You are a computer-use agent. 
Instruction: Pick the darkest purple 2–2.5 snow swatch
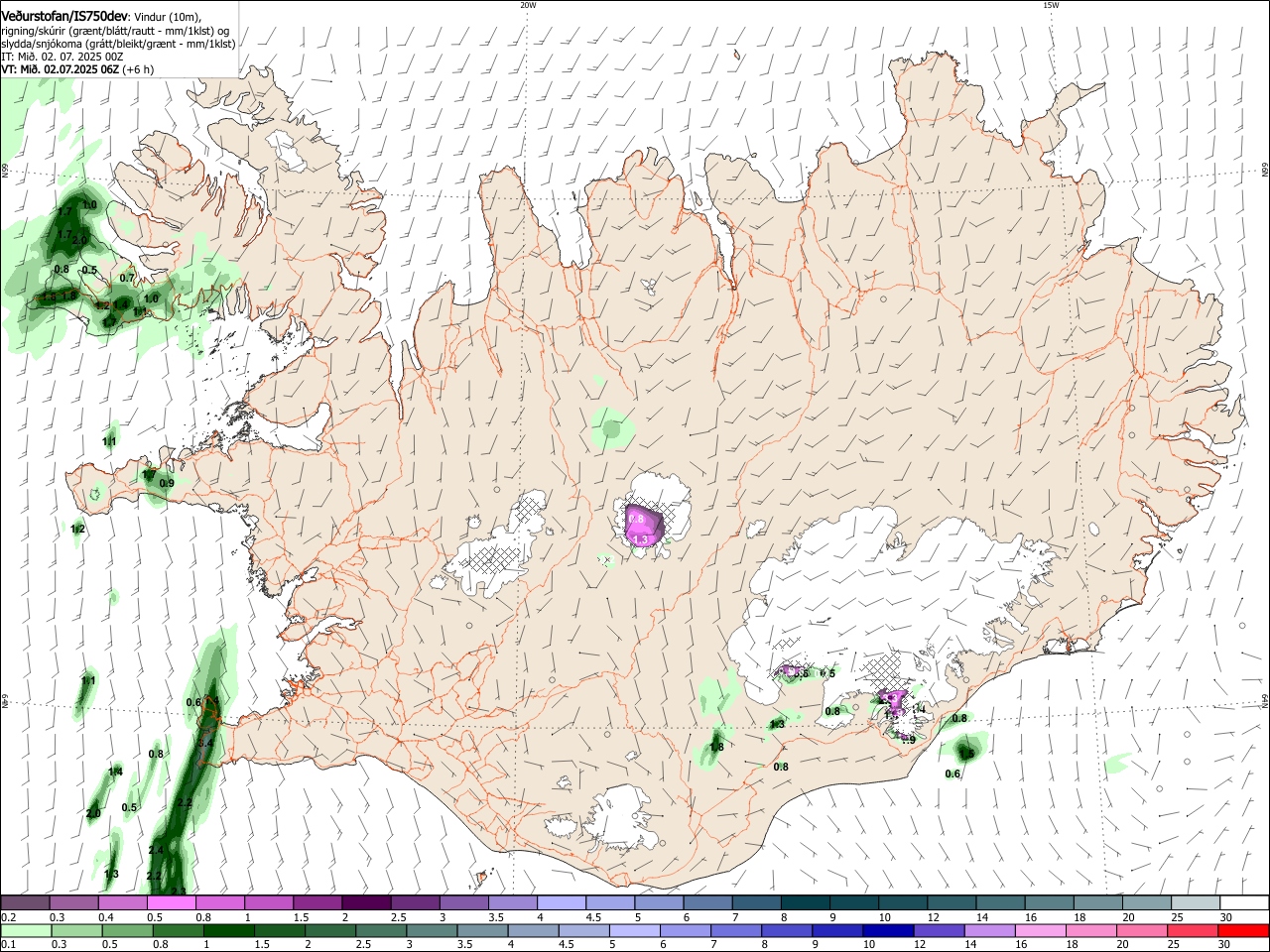(x=366, y=902)
